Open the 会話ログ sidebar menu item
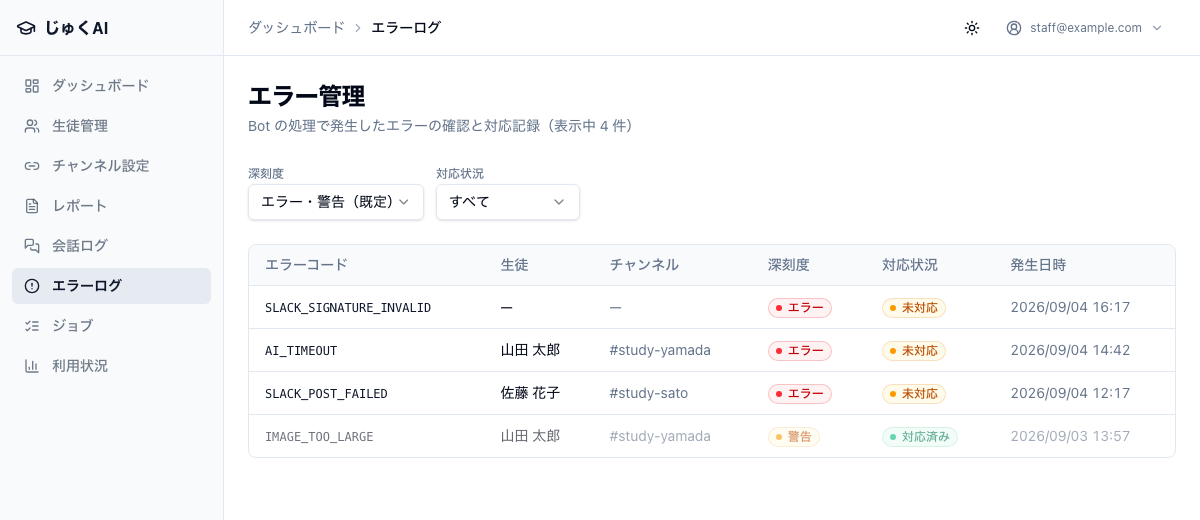1200x520 pixels. 111,246
